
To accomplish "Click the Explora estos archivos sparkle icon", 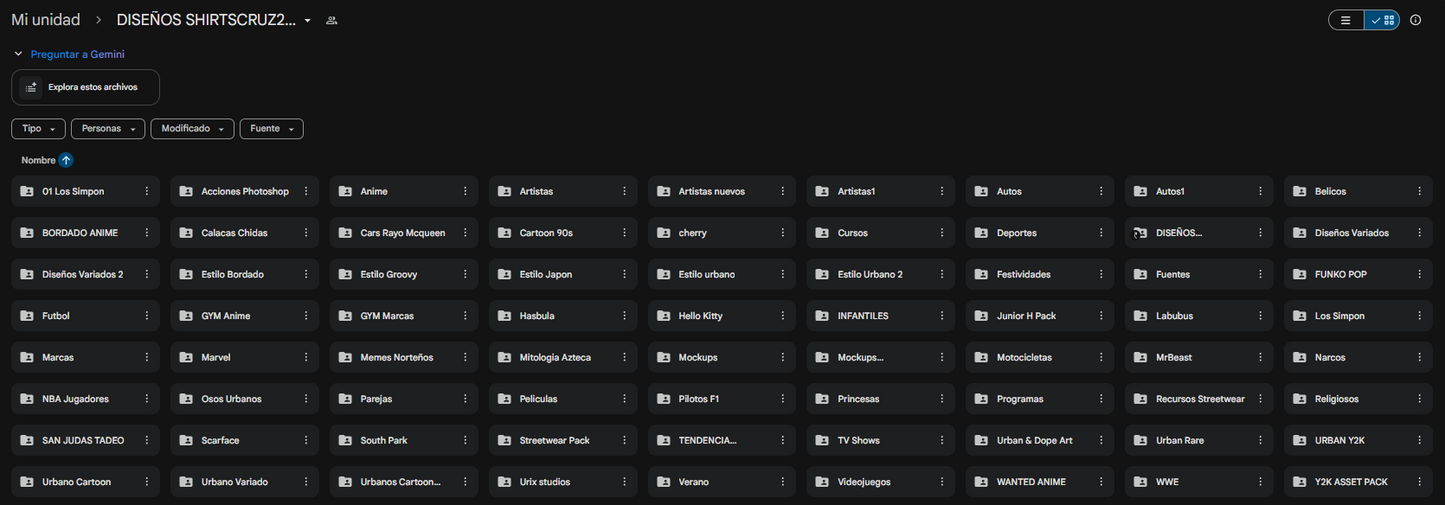I will 31,87.
